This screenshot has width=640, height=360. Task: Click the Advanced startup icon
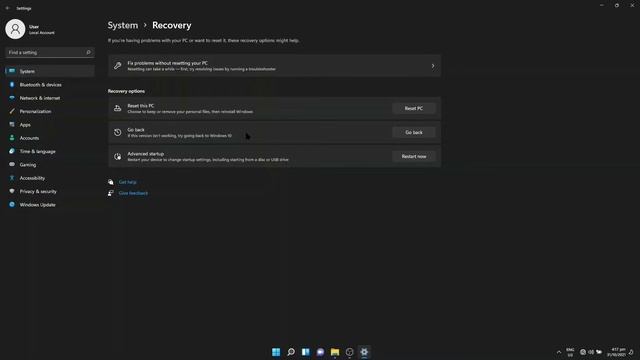pyautogui.click(x=118, y=156)
